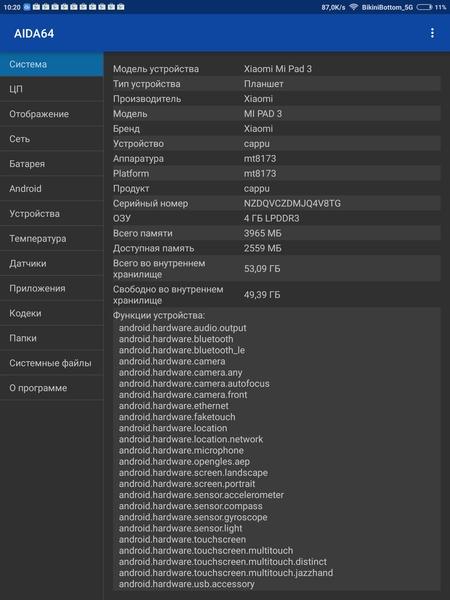Select android.hardware.microphone entry
The height and width of the screenshot is (600, 450).
click(181, 450)
